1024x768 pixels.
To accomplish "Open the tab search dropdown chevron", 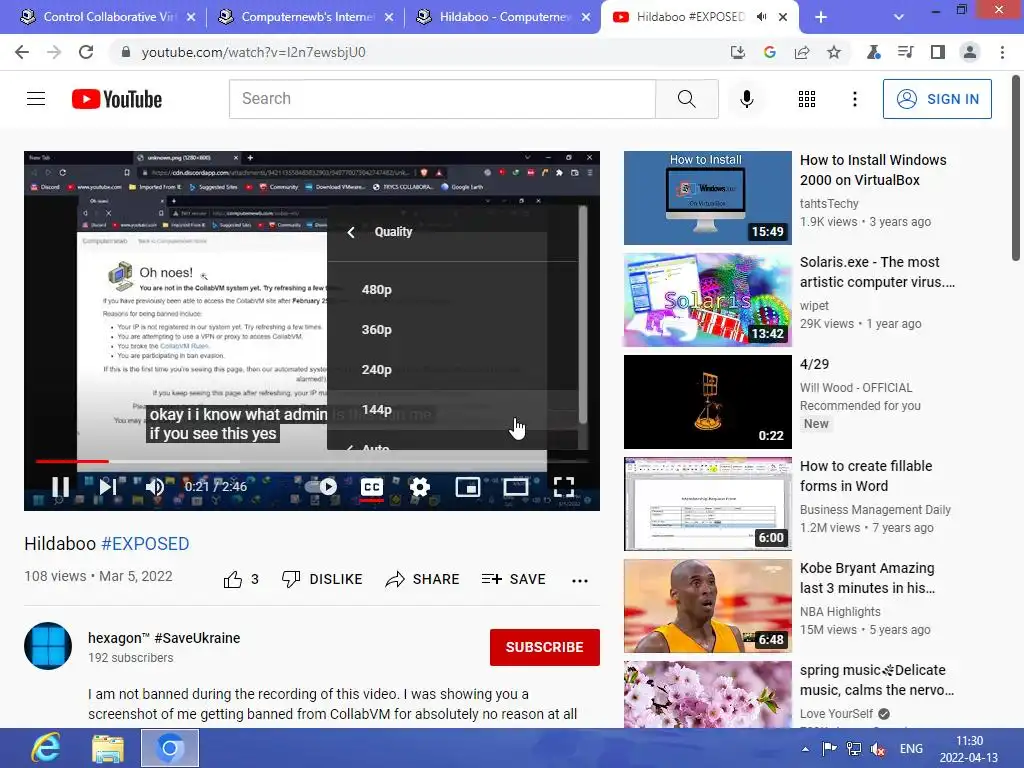I will tap(899, 17).
